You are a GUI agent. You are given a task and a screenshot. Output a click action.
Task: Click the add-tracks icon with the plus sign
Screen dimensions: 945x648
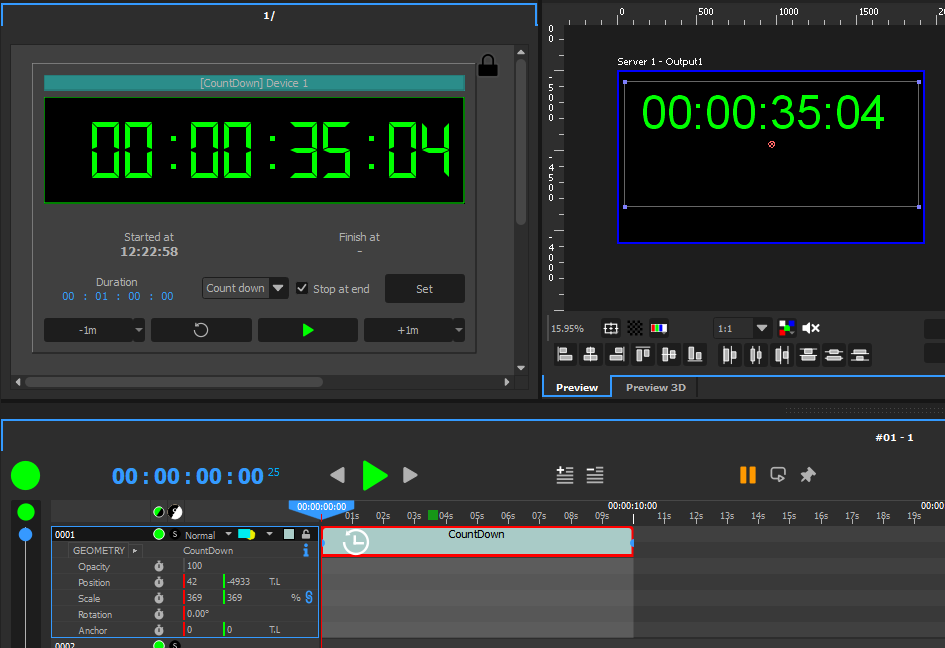pos(565,474)
